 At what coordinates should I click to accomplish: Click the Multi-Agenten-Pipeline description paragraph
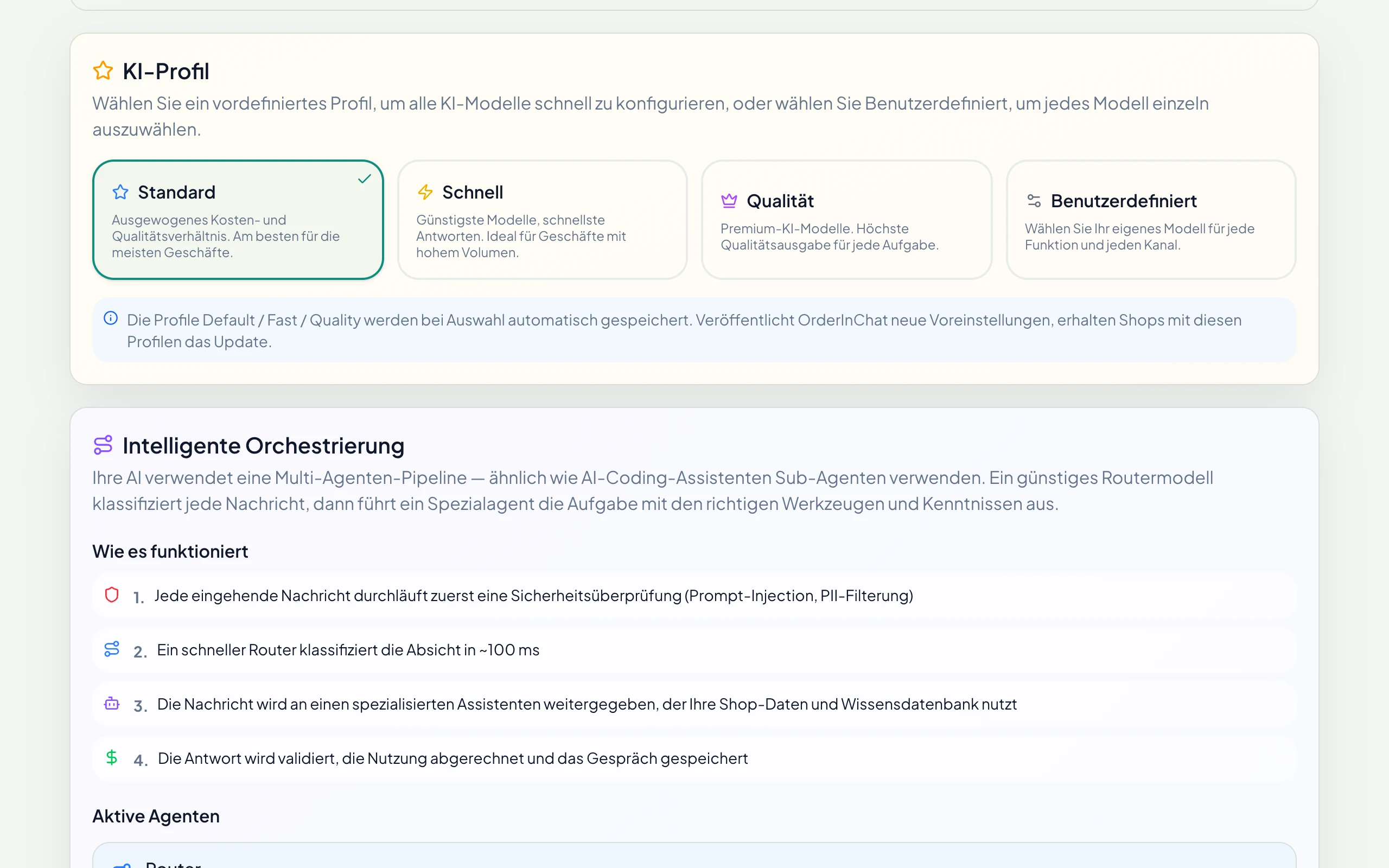click(x=653, y=490)
